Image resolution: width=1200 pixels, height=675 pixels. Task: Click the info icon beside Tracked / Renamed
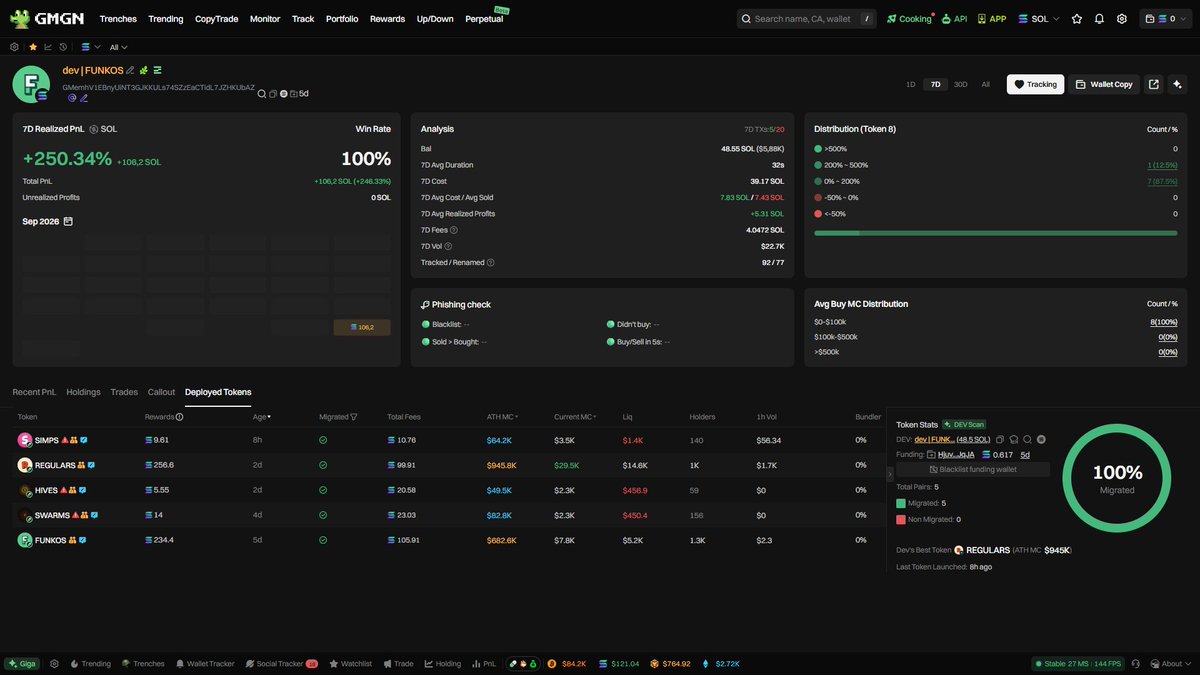click(490, 262)
